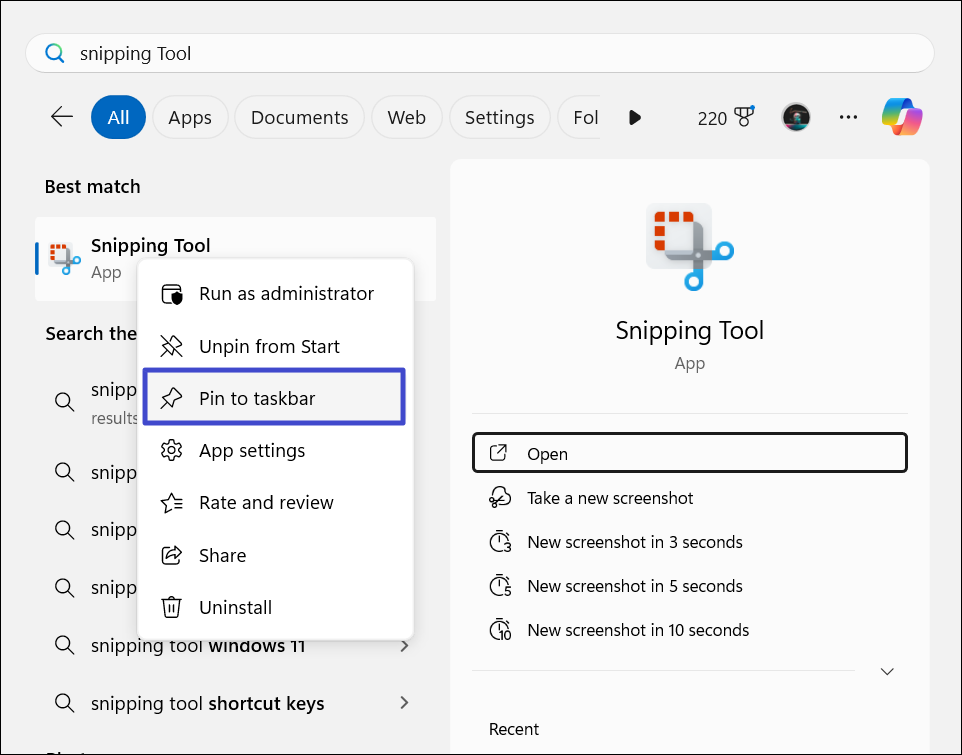Click New screenshot in 5 seconds
962x755 pixels.
634,586
